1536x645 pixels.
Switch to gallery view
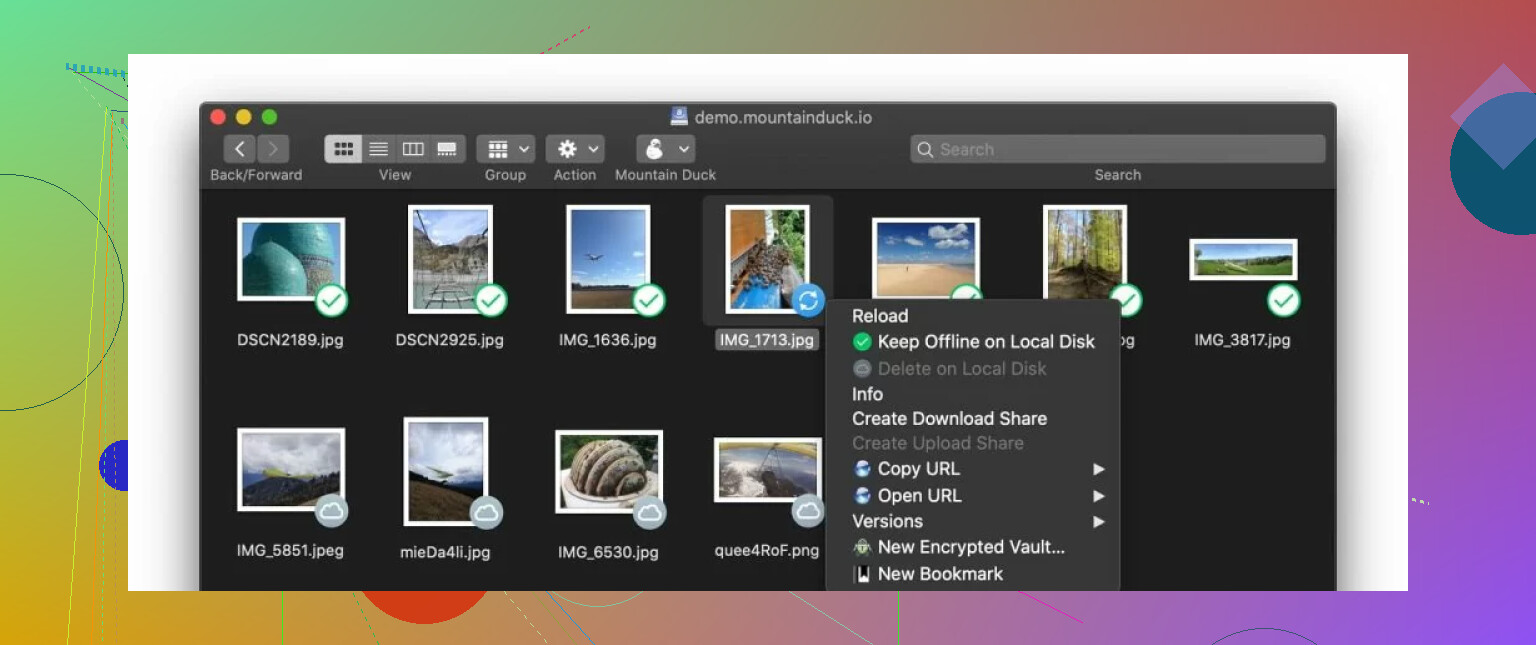point(447,149)
